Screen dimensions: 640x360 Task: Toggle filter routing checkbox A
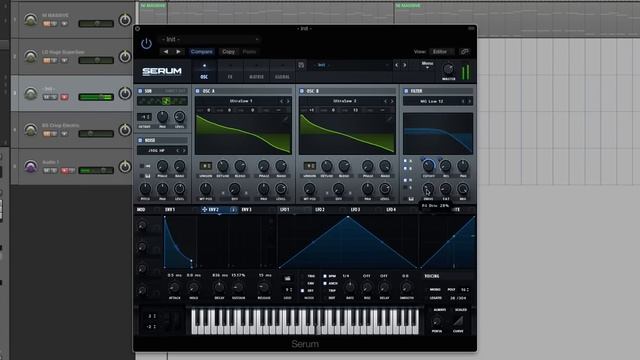coord(405,161)
